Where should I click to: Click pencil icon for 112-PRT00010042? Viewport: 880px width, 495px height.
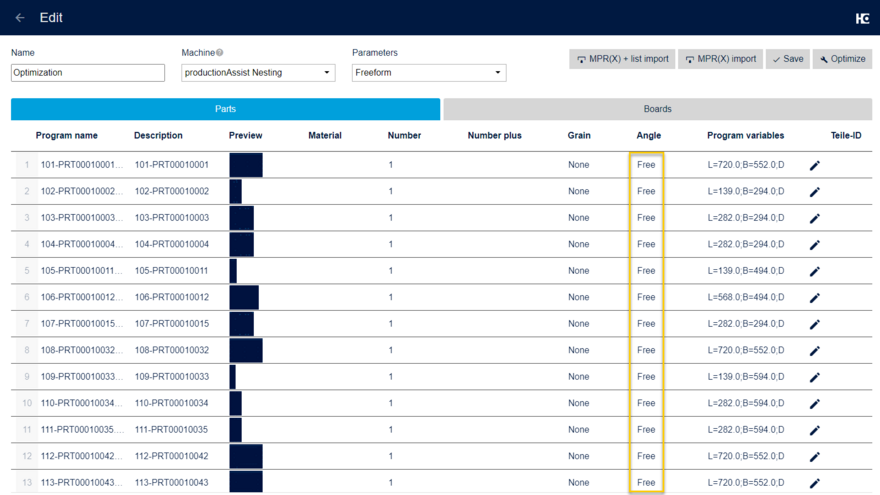[x=814, y=456]
